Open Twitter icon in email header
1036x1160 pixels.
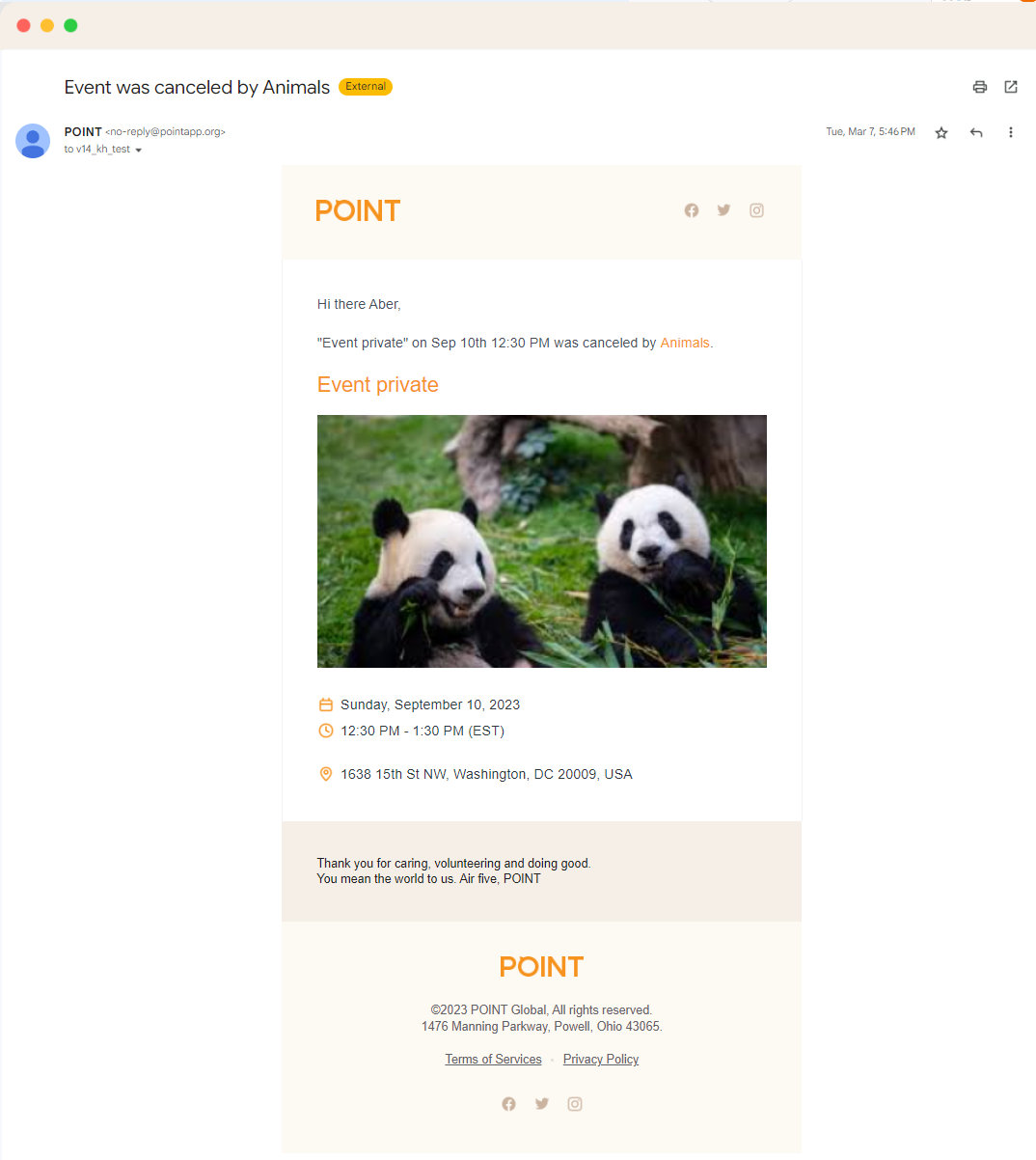(x=723, y=210)
